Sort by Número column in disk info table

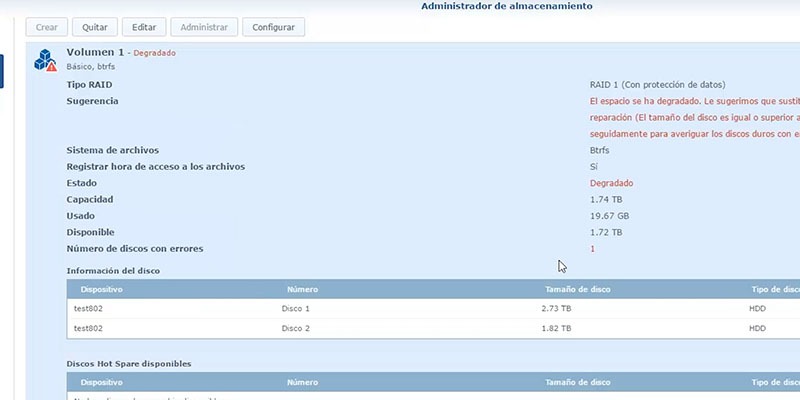(303, 289)
